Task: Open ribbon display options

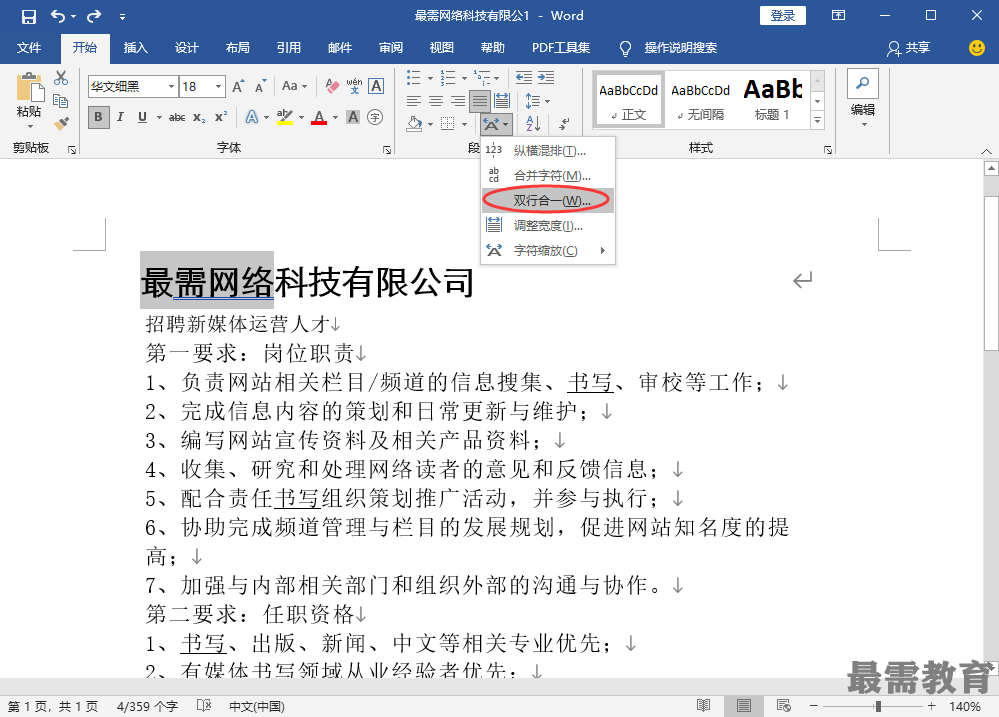Action: point(838,16)
